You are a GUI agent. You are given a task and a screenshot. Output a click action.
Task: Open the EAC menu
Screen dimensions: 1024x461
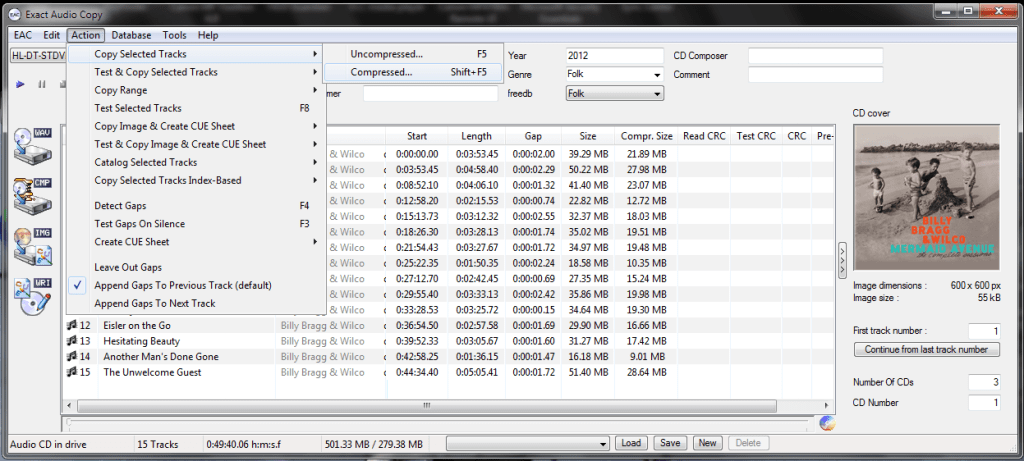[x=23, y=35]
